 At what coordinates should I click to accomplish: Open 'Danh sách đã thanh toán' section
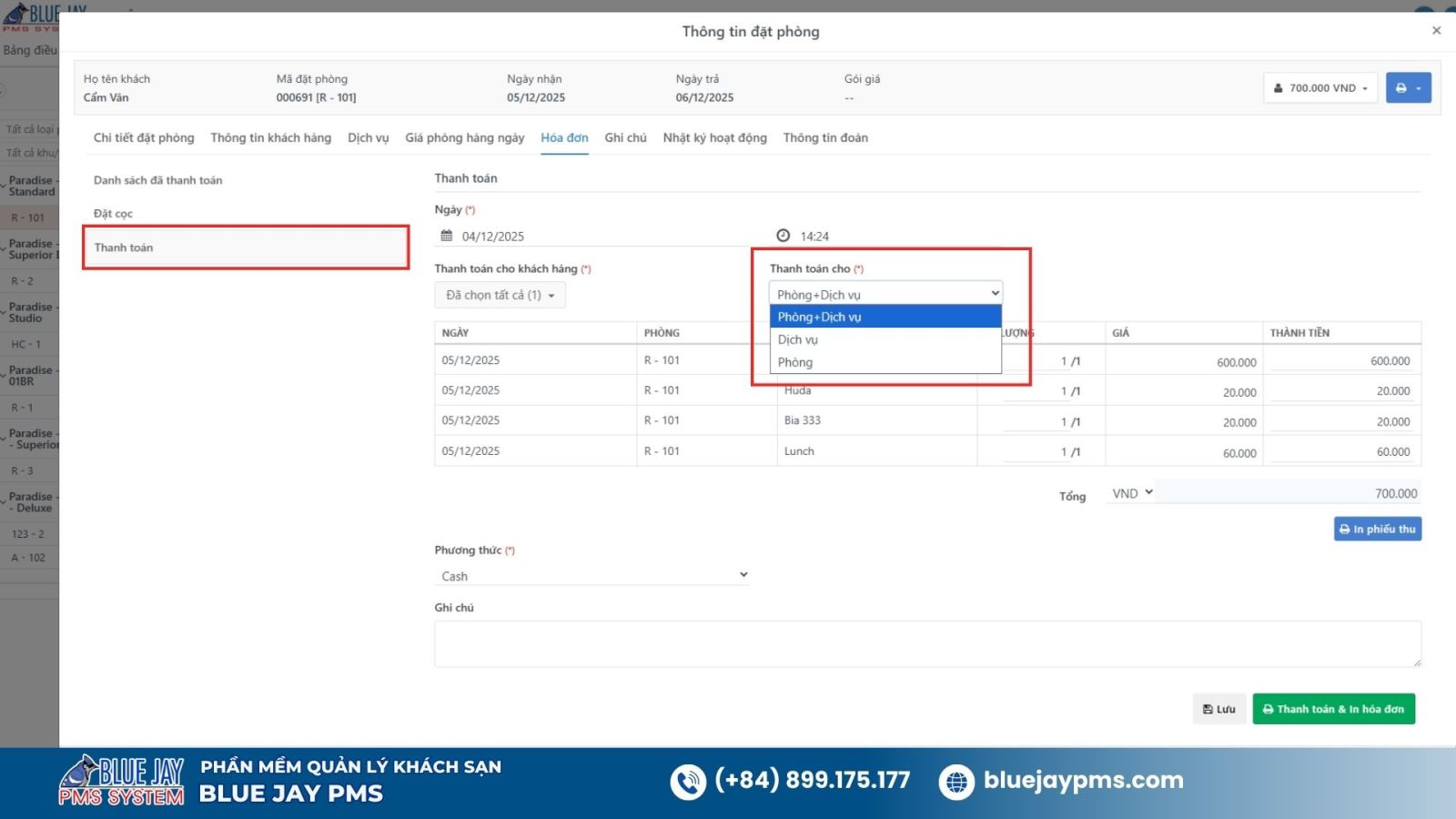coord(157,180)
